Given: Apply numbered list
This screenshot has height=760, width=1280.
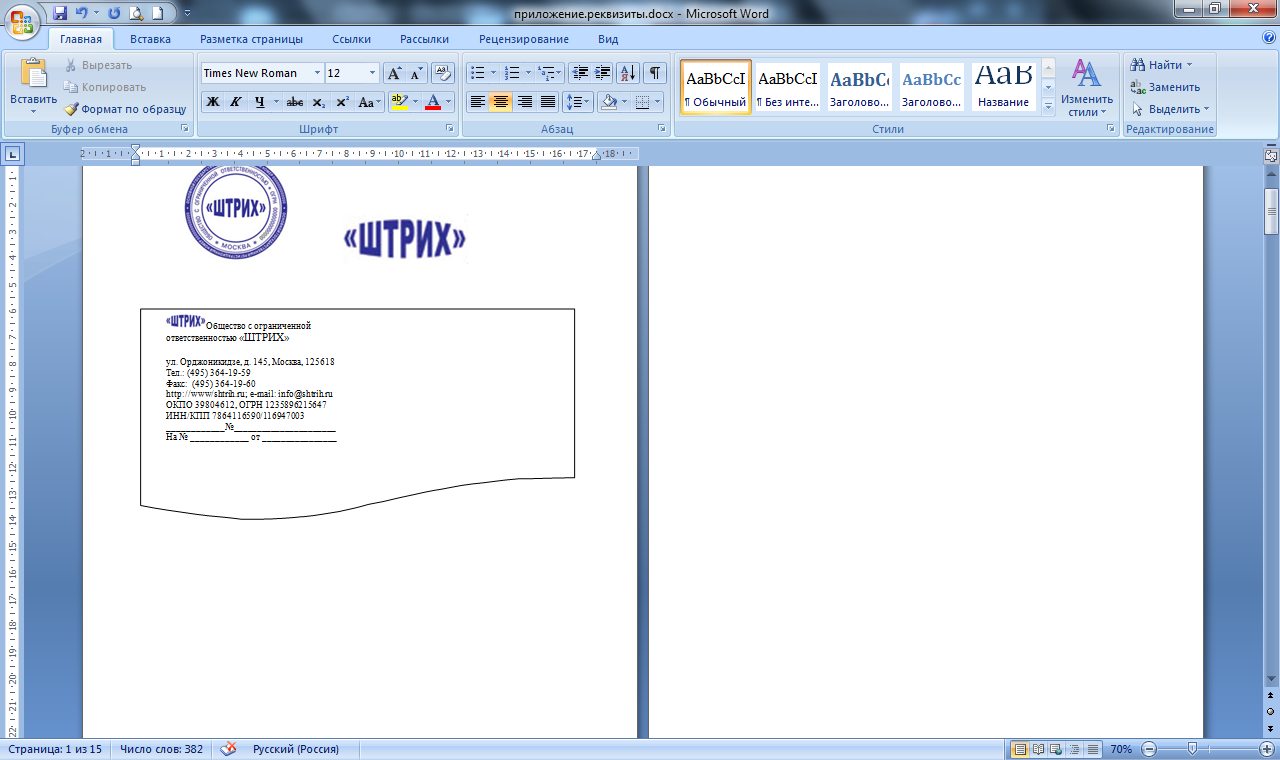Looking at the screenshot, I should [x=512, y=73].
